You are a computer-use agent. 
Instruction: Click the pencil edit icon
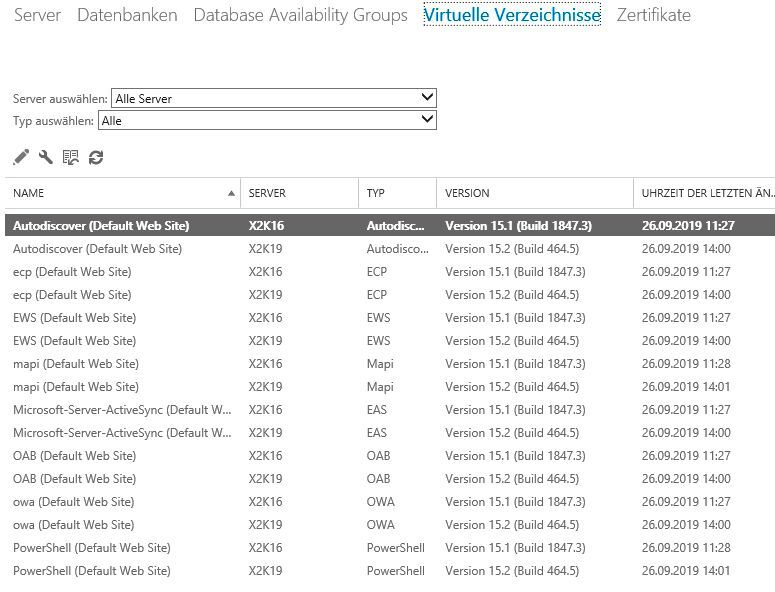21,157
